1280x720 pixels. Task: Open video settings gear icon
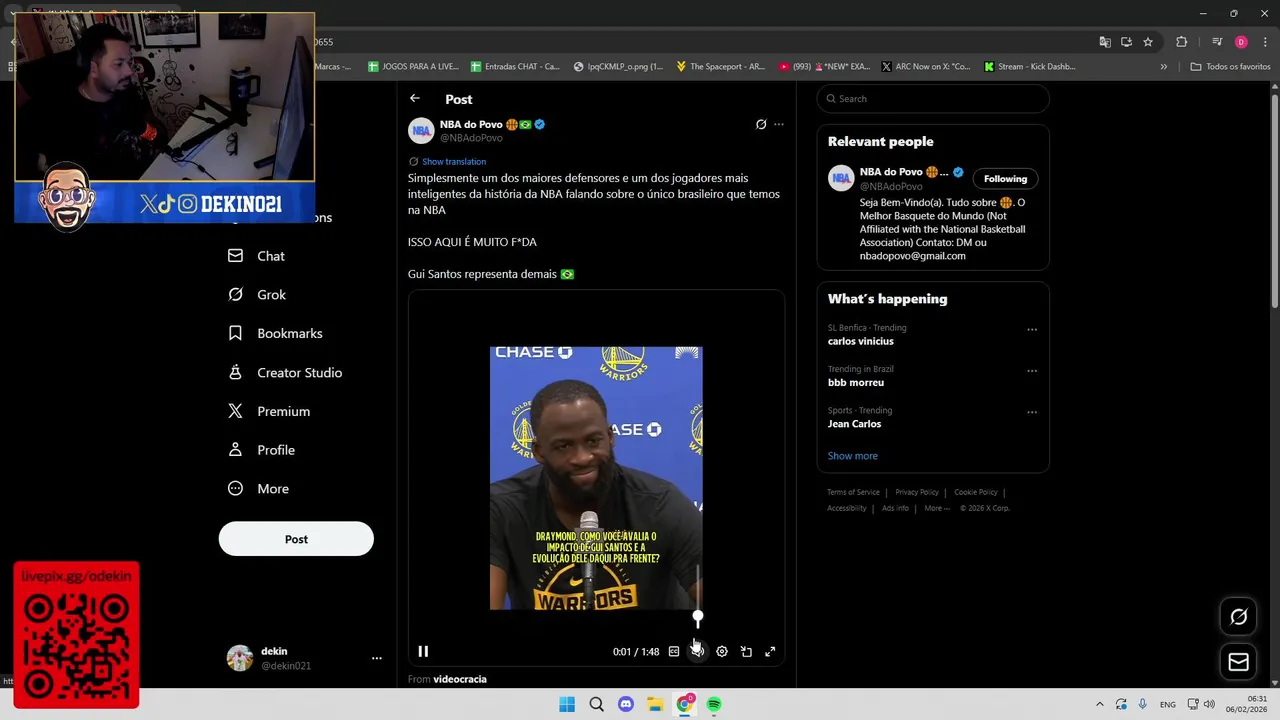(x=722, y=651)
